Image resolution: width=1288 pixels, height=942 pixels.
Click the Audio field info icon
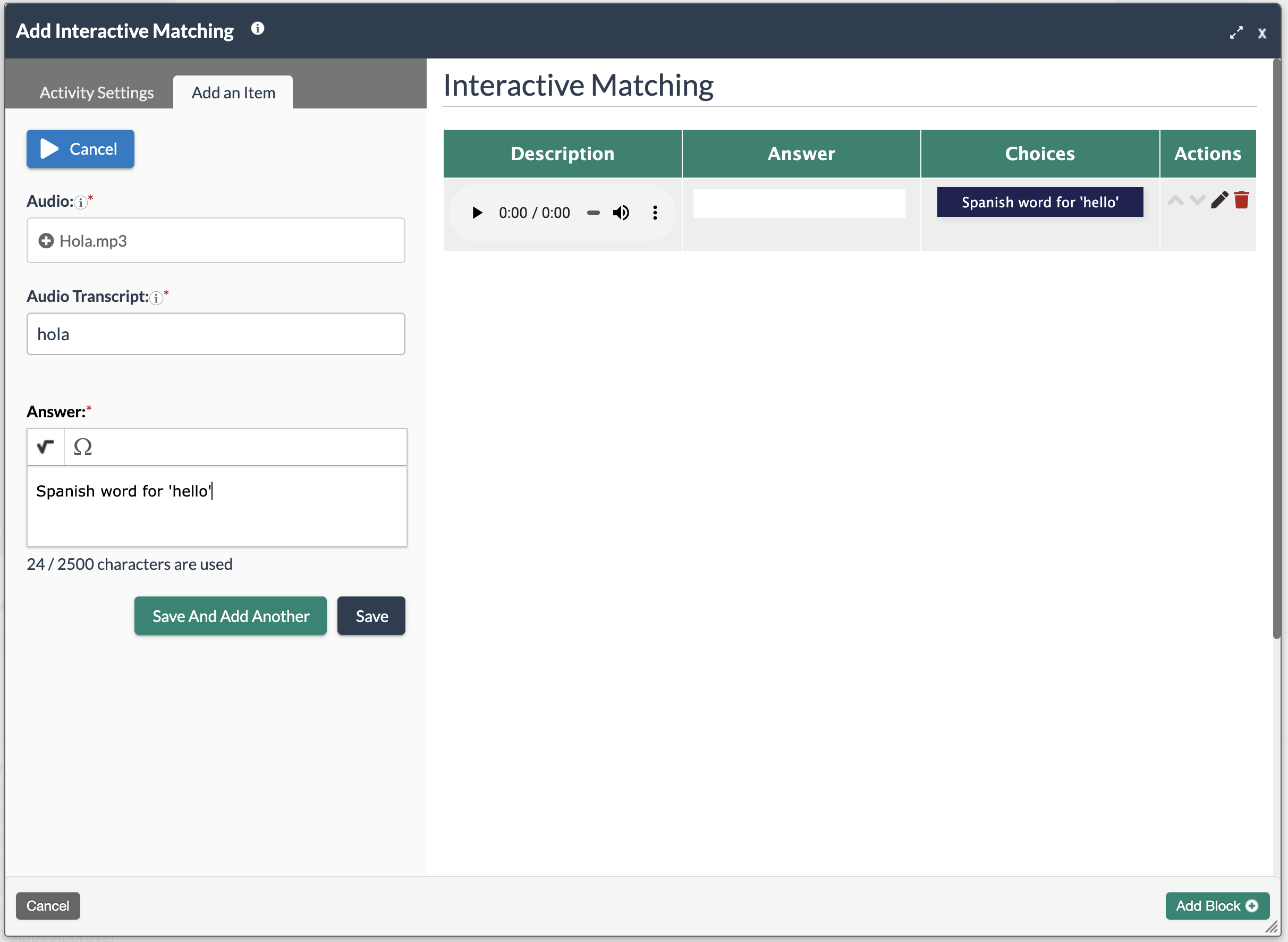81,203
